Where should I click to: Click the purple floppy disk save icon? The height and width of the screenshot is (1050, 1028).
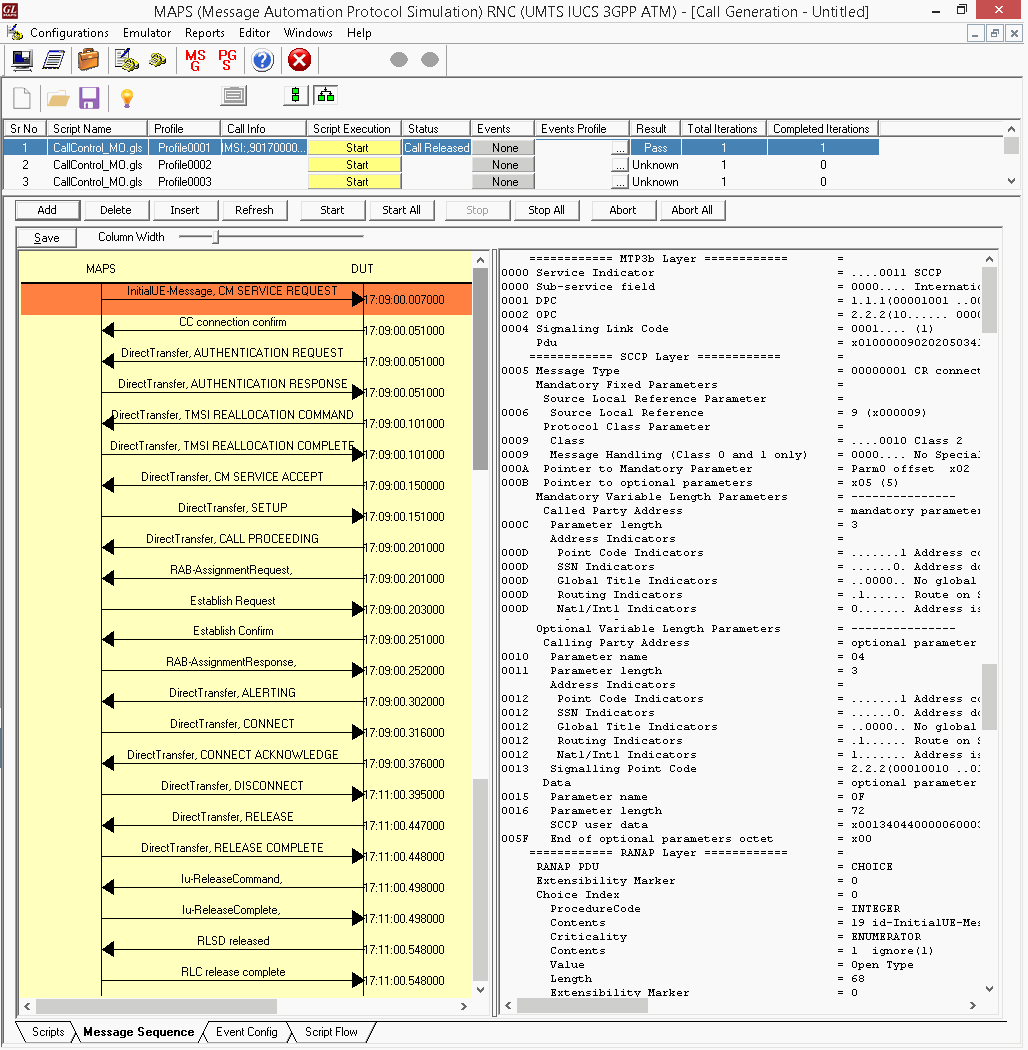click(89, 98)
